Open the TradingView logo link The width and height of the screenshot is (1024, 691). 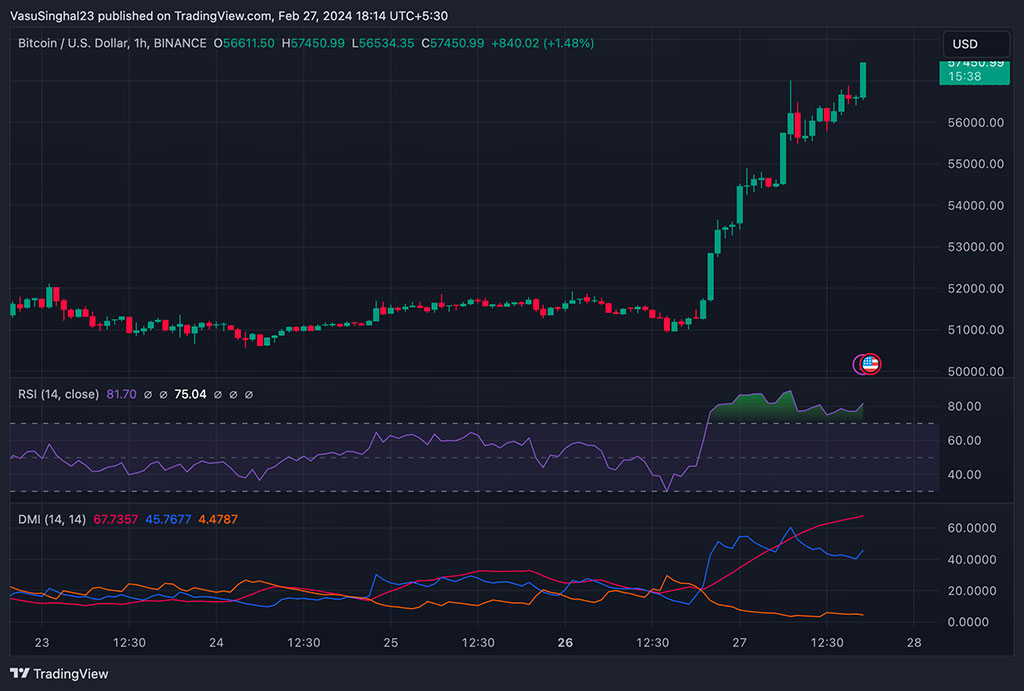point(59,673)
